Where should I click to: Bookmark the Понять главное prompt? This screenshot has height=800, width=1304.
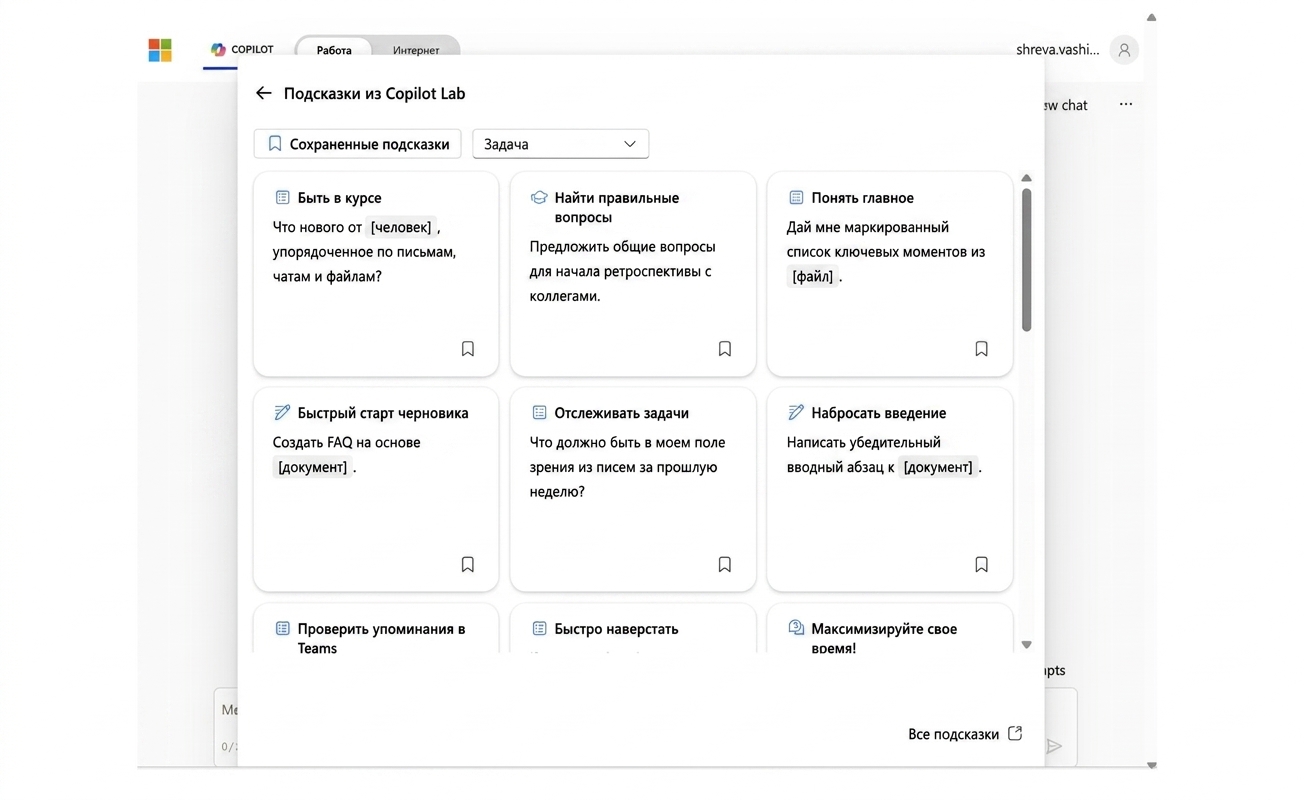(981, 349)
